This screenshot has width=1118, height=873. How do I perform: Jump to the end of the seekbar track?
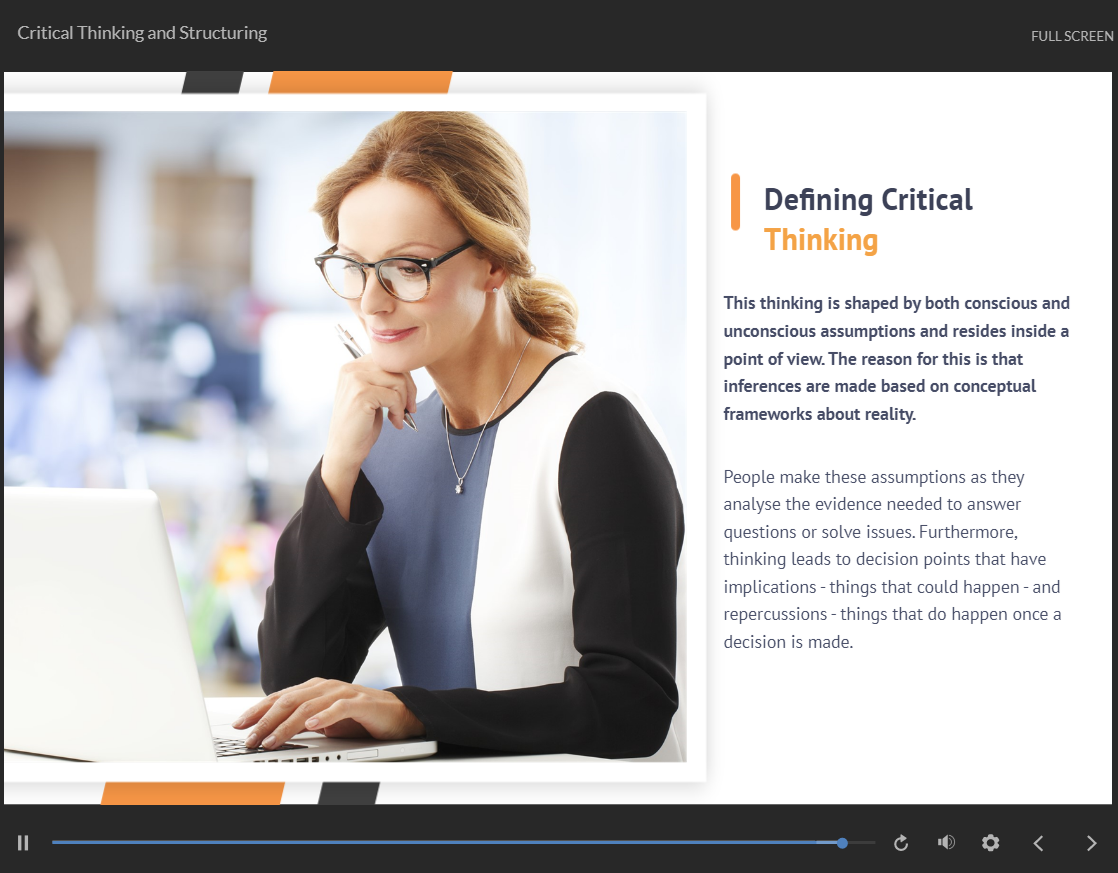click(x=872, y=843)
